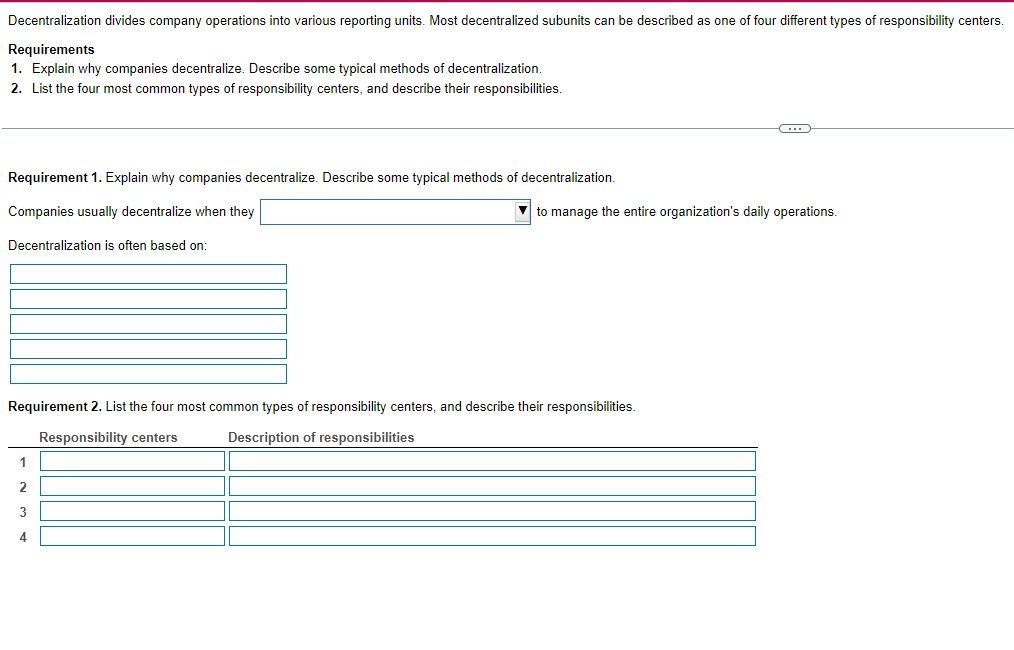The width and height of the screenshot is (1014, 650).
Task: Click row 1 Description of responsibilities field
Action: (491, 460)
